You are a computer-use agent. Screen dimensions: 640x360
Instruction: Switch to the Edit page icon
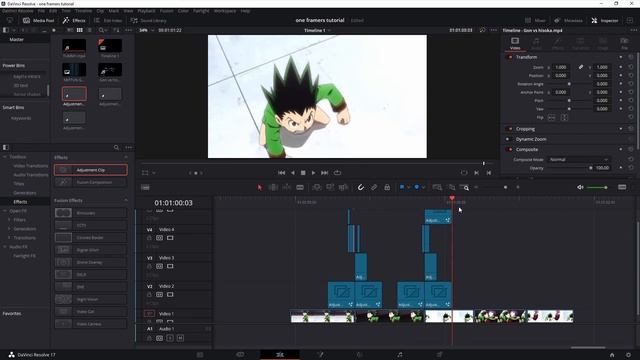pyautogui.click(x=280, y=354)
